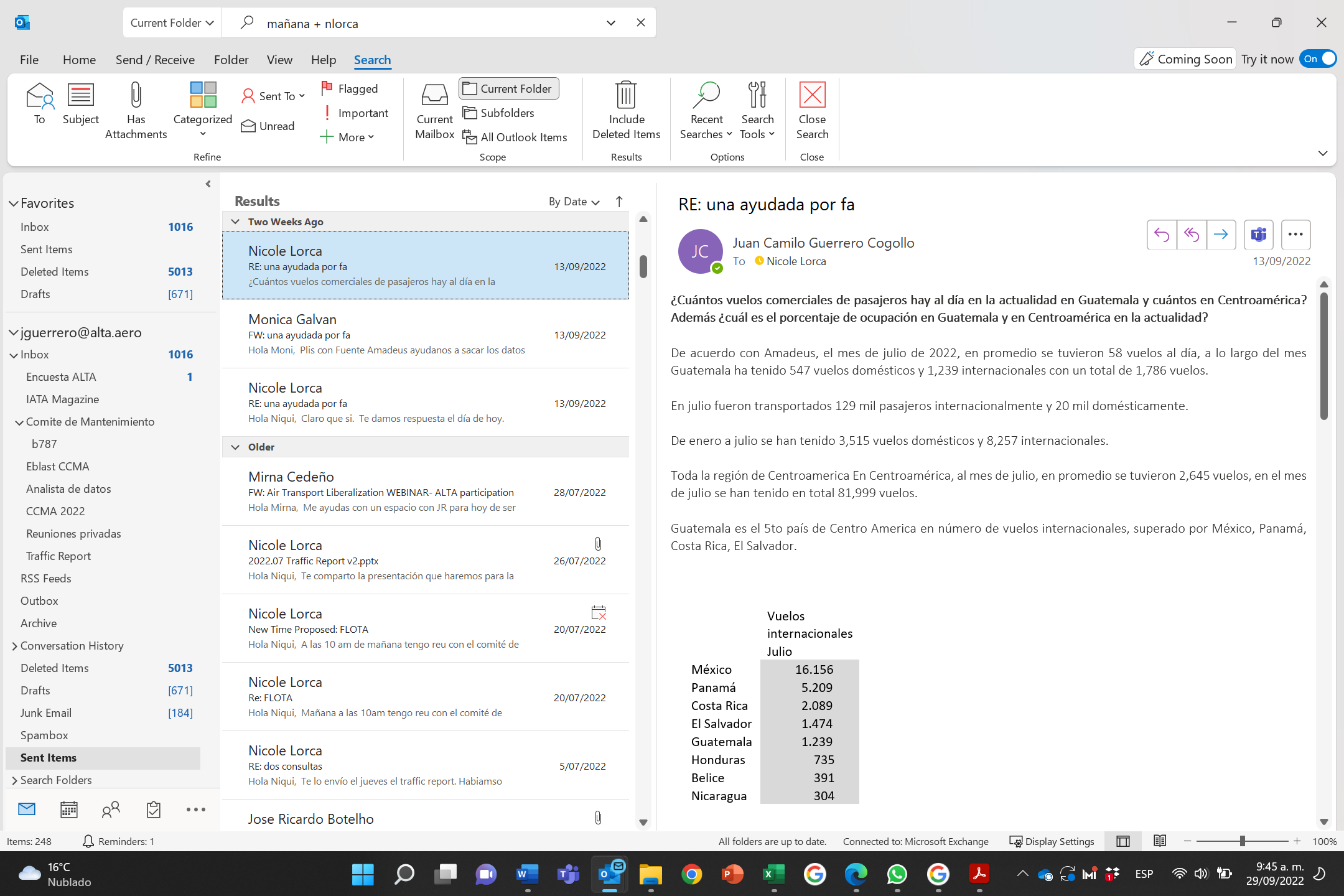The height and width of the screenshot is (896, 1344).
Task: Open the Sent To dropdown
Action: pos(274,96)
